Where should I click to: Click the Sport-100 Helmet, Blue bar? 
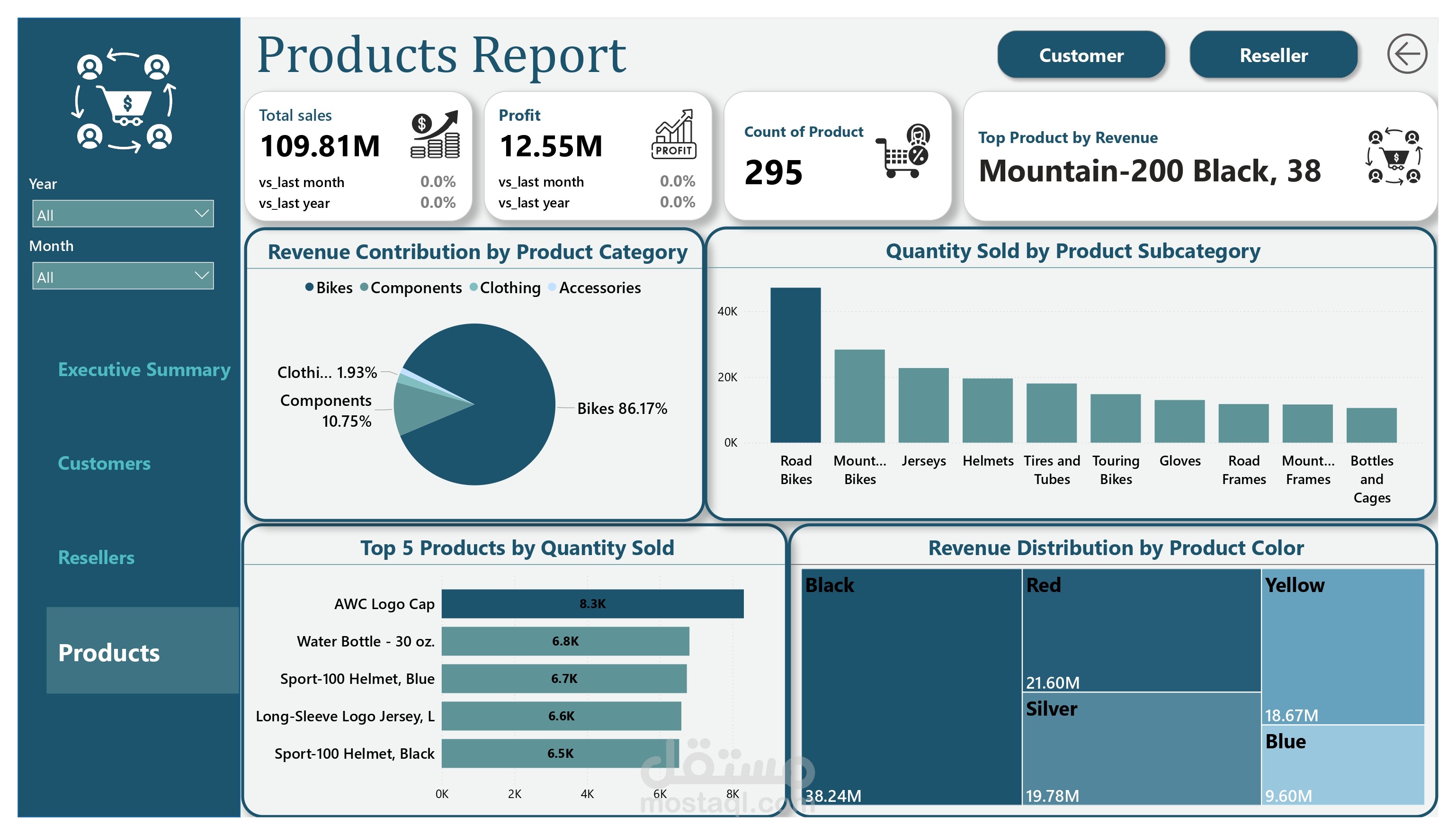point(564,678)
